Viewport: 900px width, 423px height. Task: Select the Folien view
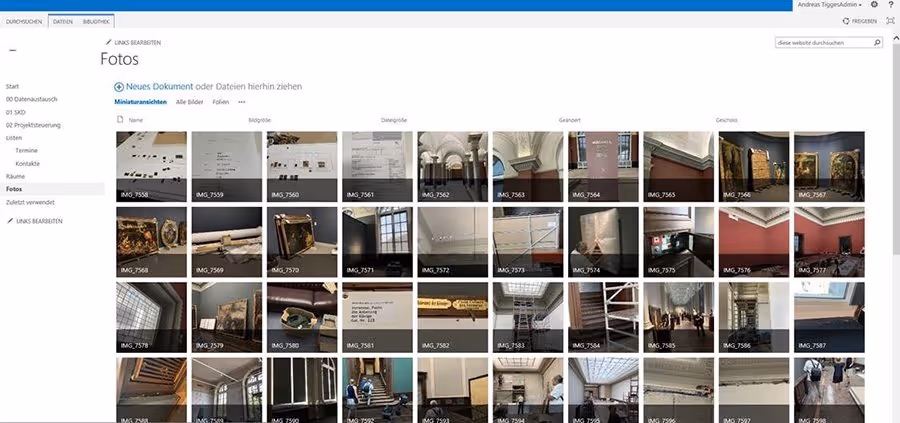coord(220,102)
